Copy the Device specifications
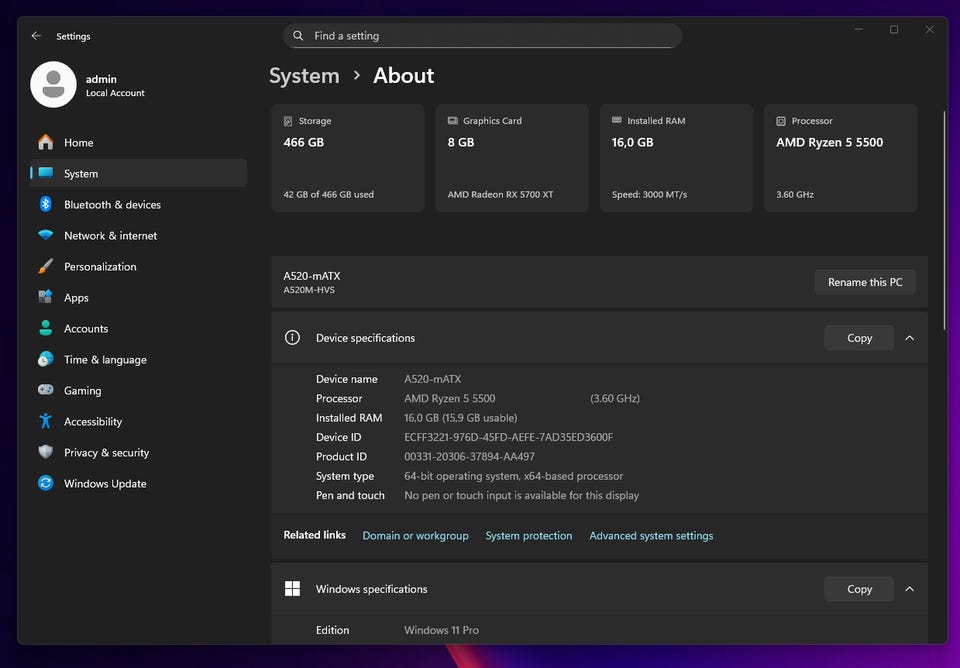Viewport: 960px width, 668px height. tap(859, 338)
